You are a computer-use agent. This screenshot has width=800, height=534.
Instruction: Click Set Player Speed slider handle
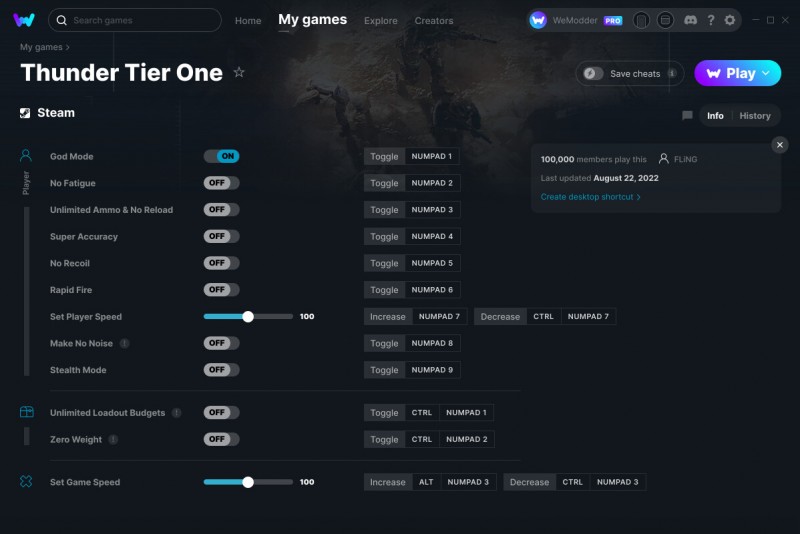pos(248,317)
